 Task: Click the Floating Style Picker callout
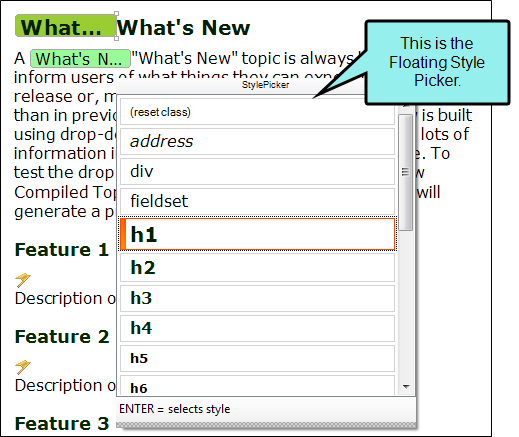[x=437, y=62]
